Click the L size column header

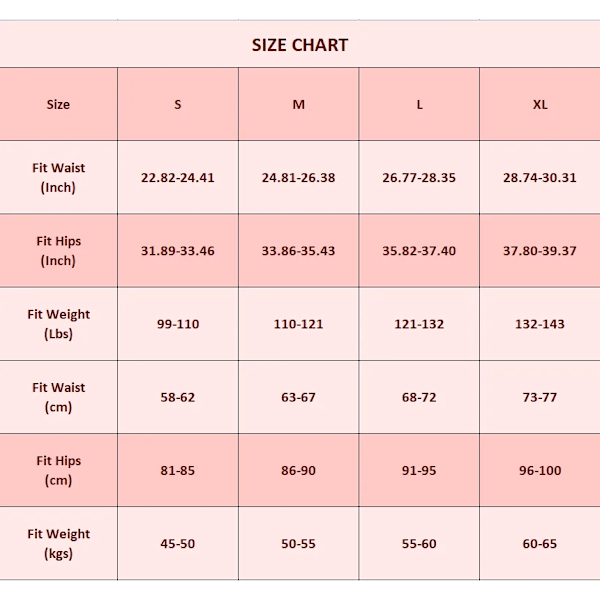(419, 104)
